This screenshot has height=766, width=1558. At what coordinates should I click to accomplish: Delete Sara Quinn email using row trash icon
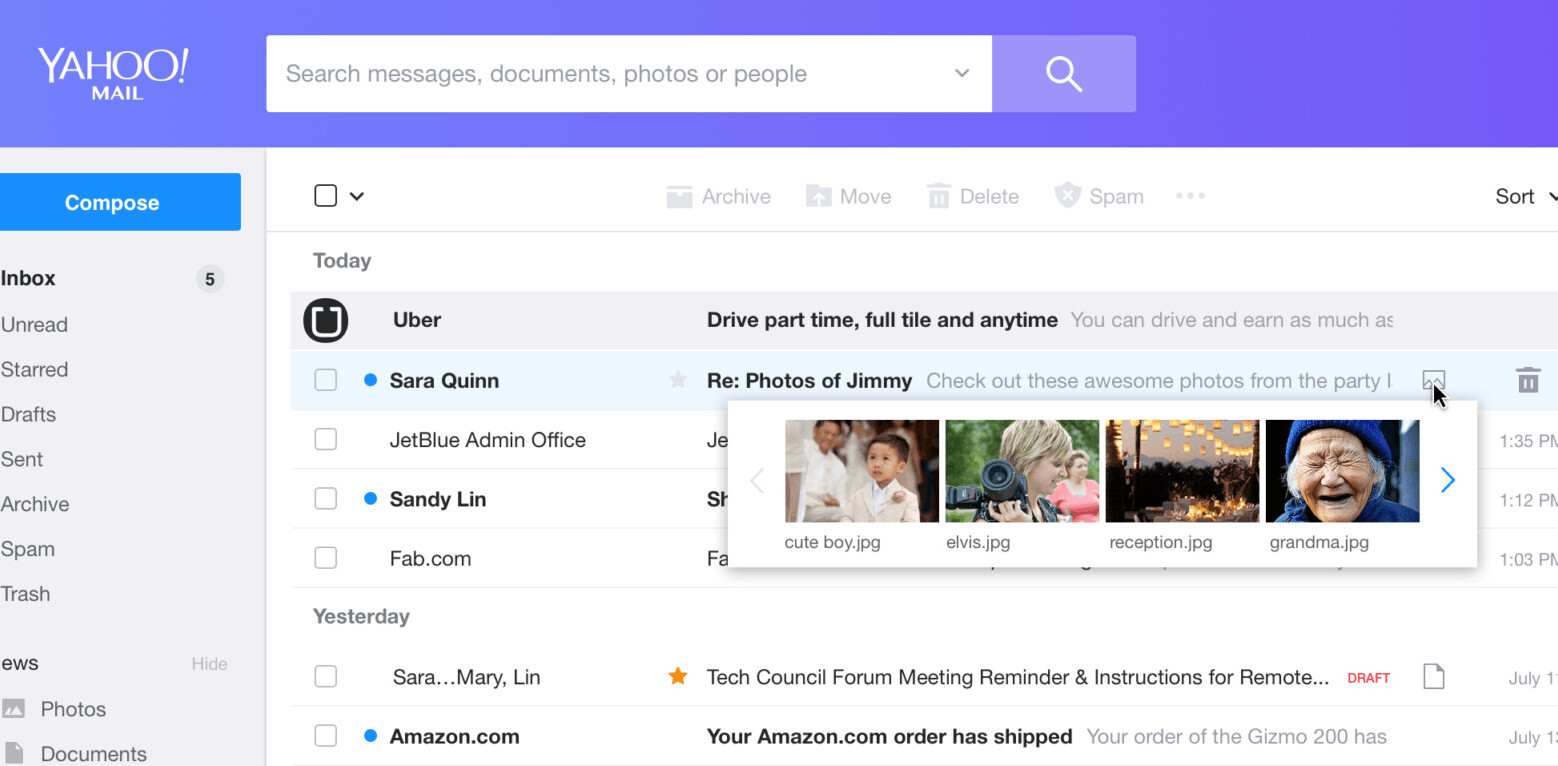(x=1527, y=380)
